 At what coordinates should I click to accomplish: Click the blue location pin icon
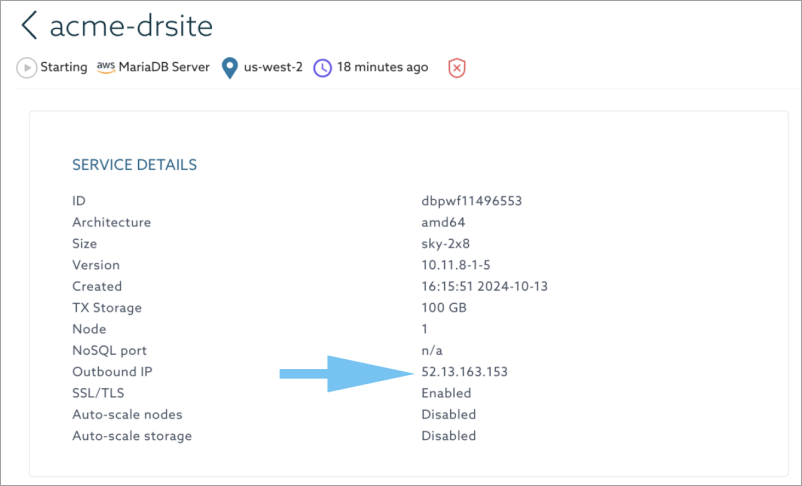231,68
